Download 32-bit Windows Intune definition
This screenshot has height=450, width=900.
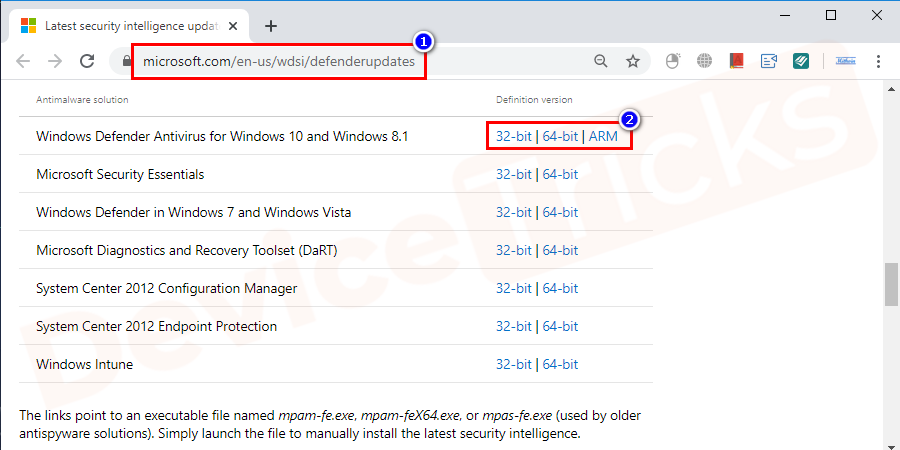coord(514,364)
